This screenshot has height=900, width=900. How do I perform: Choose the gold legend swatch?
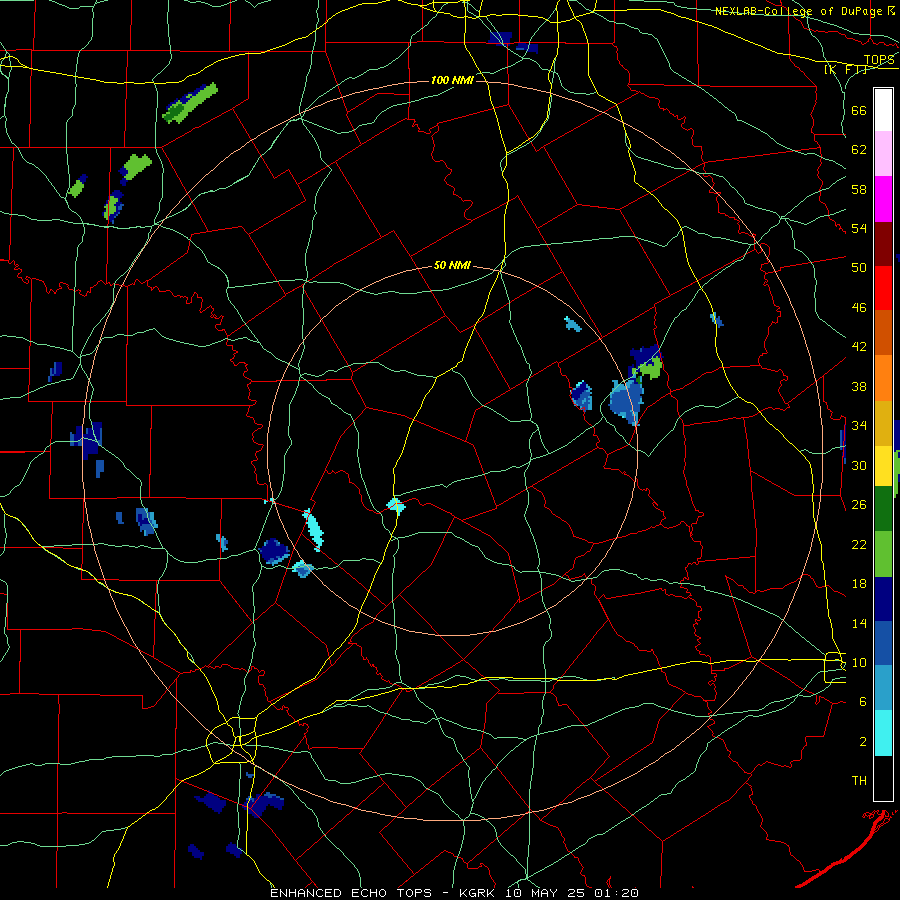tap(883, 423)
